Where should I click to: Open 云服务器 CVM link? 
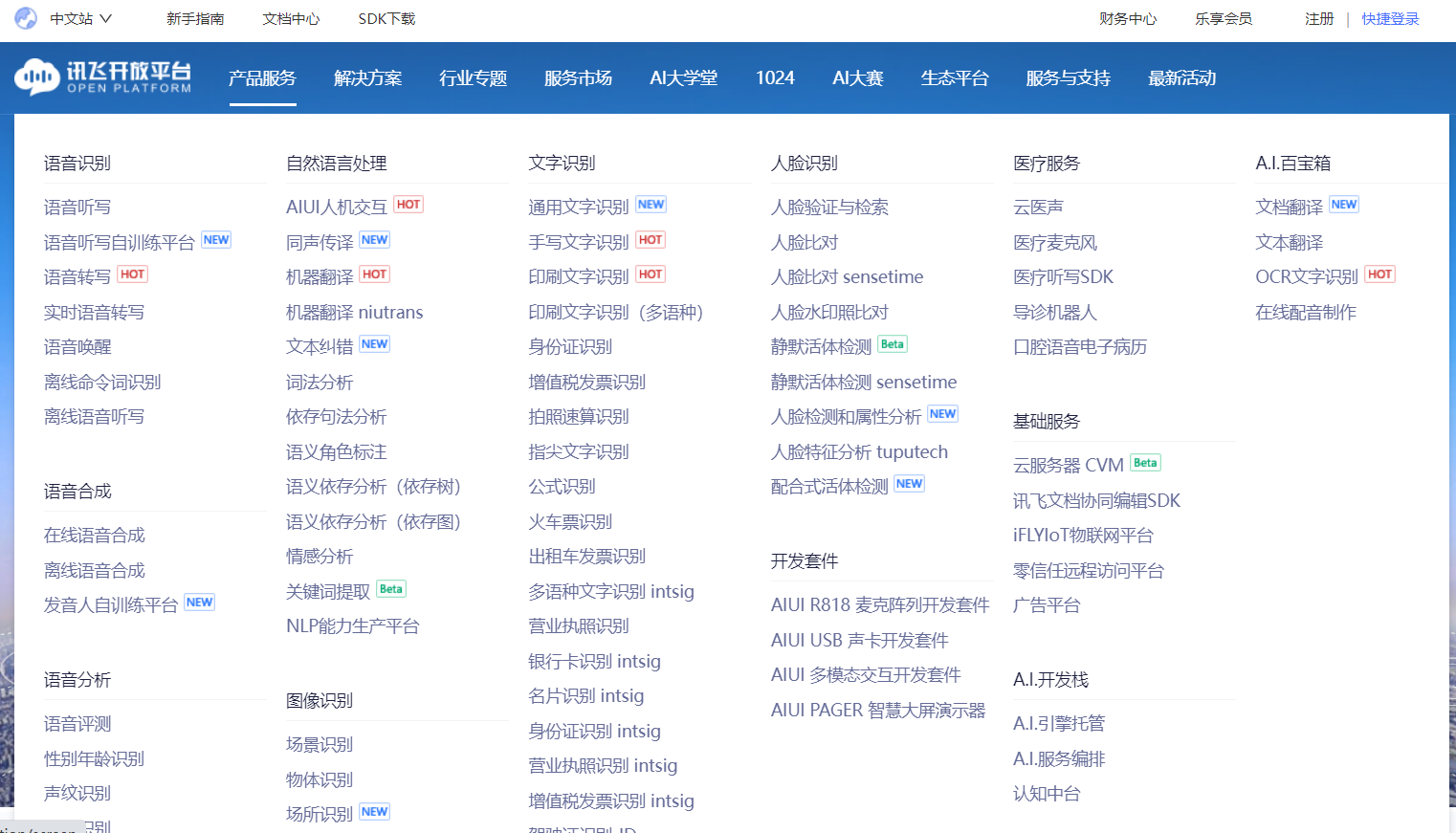click(x=1069, y=465)
